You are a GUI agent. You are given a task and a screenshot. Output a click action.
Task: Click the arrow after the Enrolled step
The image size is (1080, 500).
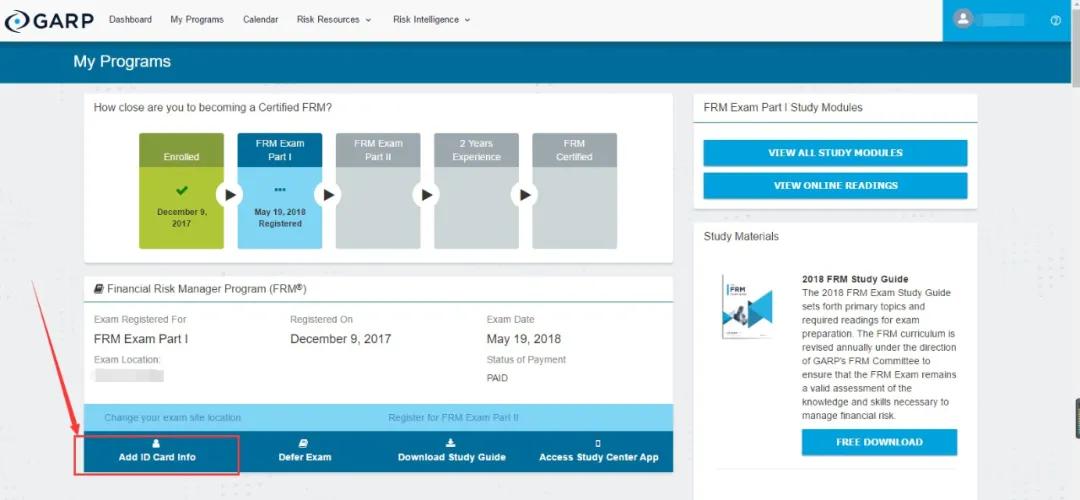230,195
